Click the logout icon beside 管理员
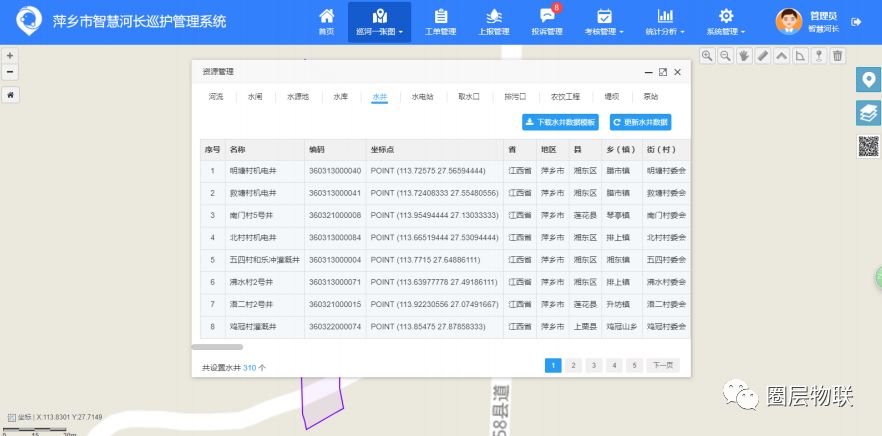 (x=856, y=22)
